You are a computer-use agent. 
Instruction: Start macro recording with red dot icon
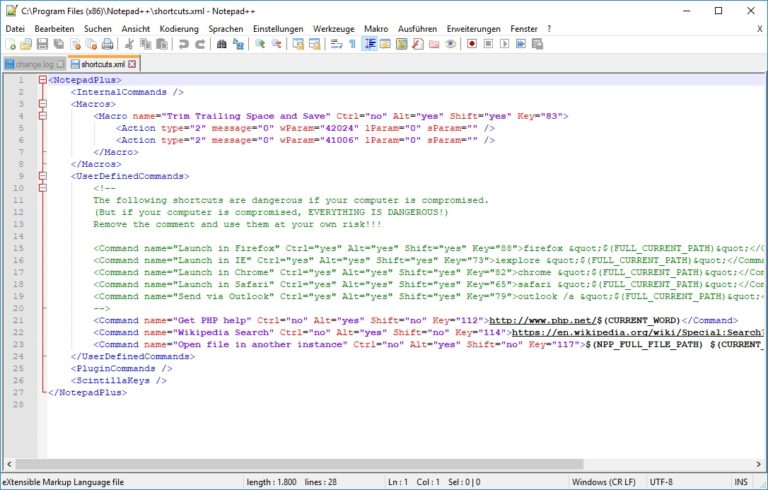pyautogui.click(x=472, y=45)
